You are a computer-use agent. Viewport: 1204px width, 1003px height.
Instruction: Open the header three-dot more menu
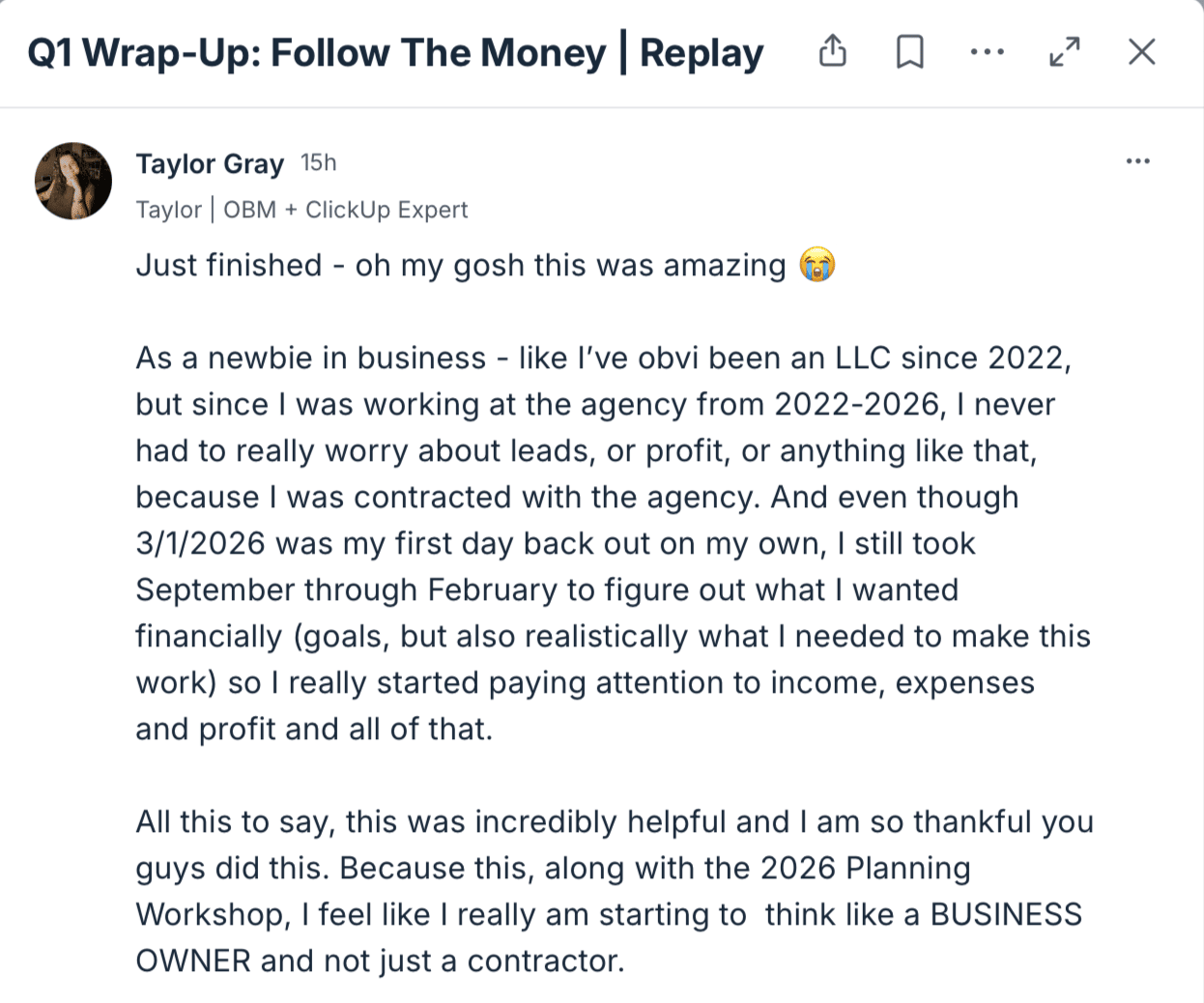[987, 51]
